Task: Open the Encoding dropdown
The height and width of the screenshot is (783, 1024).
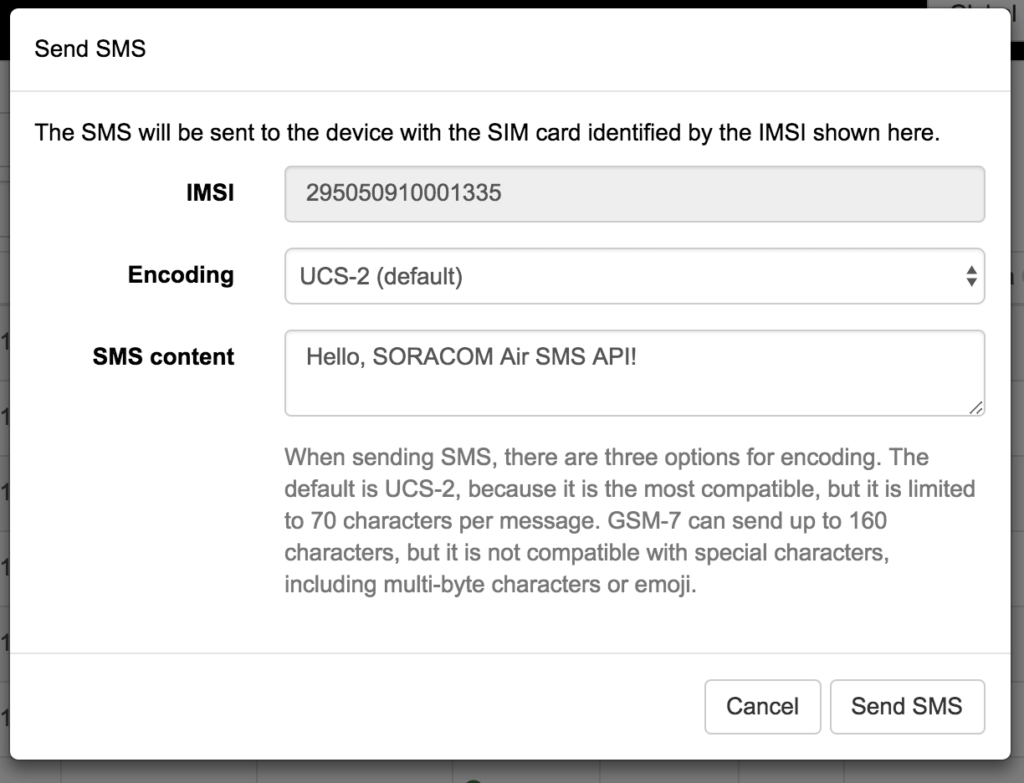Action: tap(634, 276)
